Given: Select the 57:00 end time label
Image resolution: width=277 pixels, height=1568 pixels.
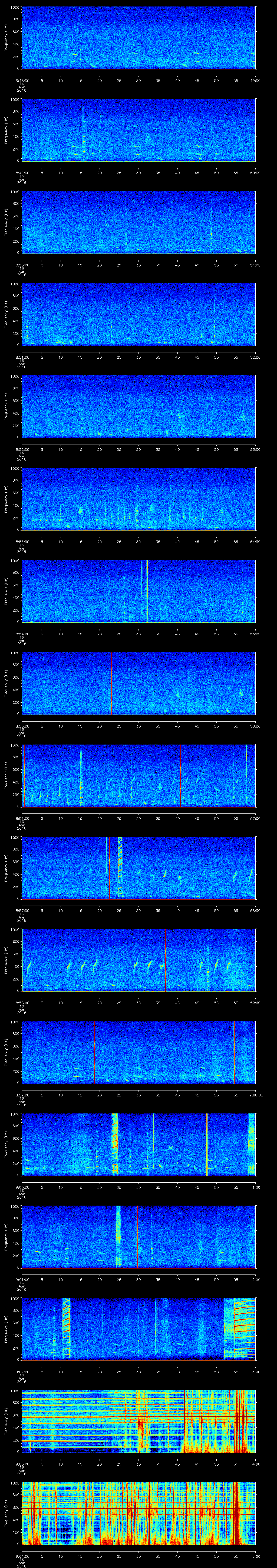Looking at the screenshot, I should click(x=256, y=818).
